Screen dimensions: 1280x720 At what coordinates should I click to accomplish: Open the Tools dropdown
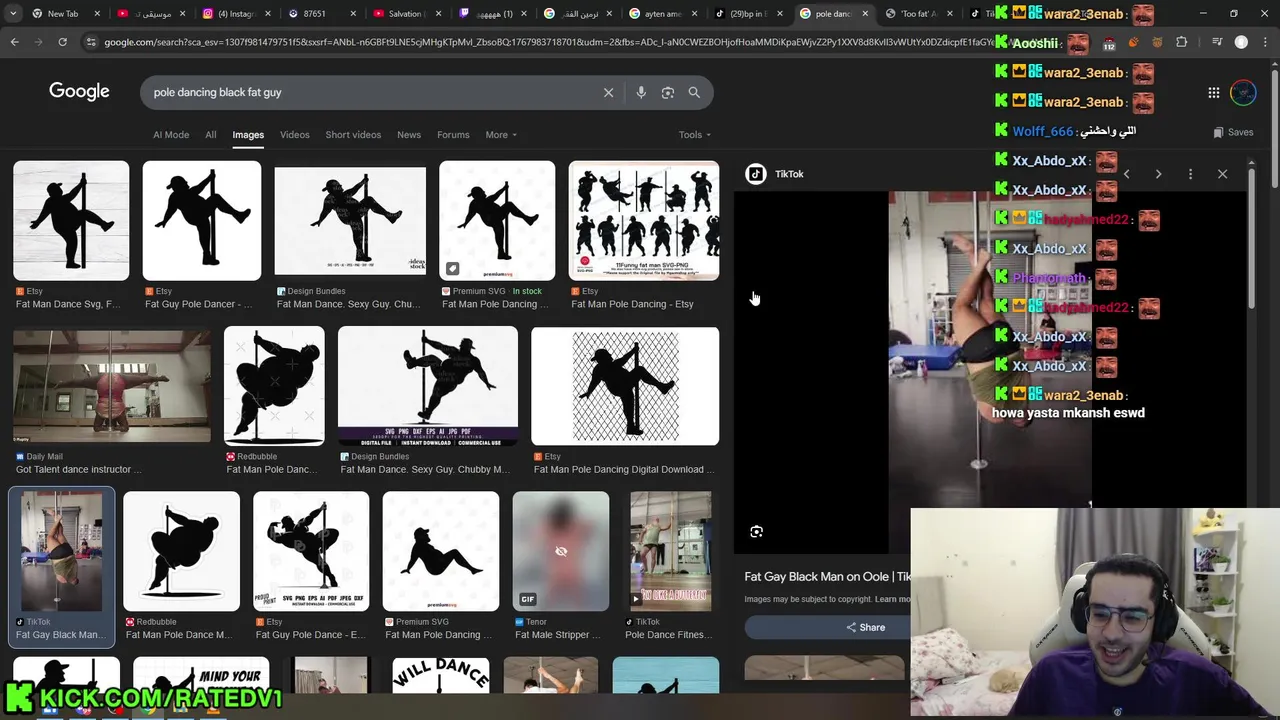coord(695,135)
